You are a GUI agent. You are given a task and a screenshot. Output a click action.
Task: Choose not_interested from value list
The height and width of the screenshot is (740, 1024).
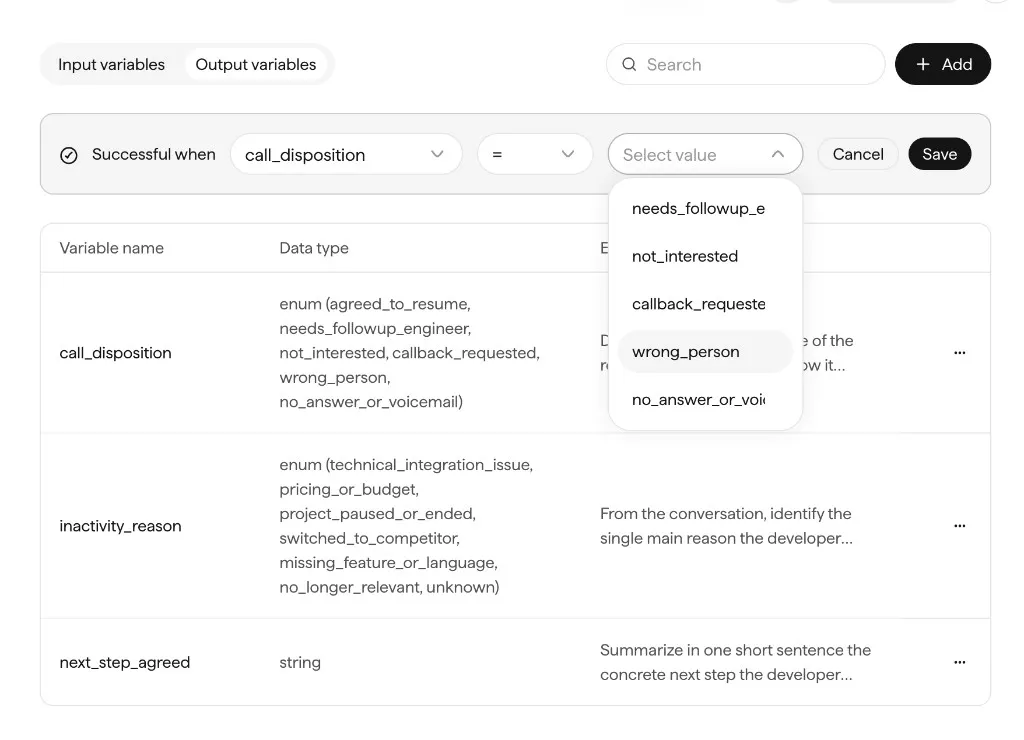point(705,256)
